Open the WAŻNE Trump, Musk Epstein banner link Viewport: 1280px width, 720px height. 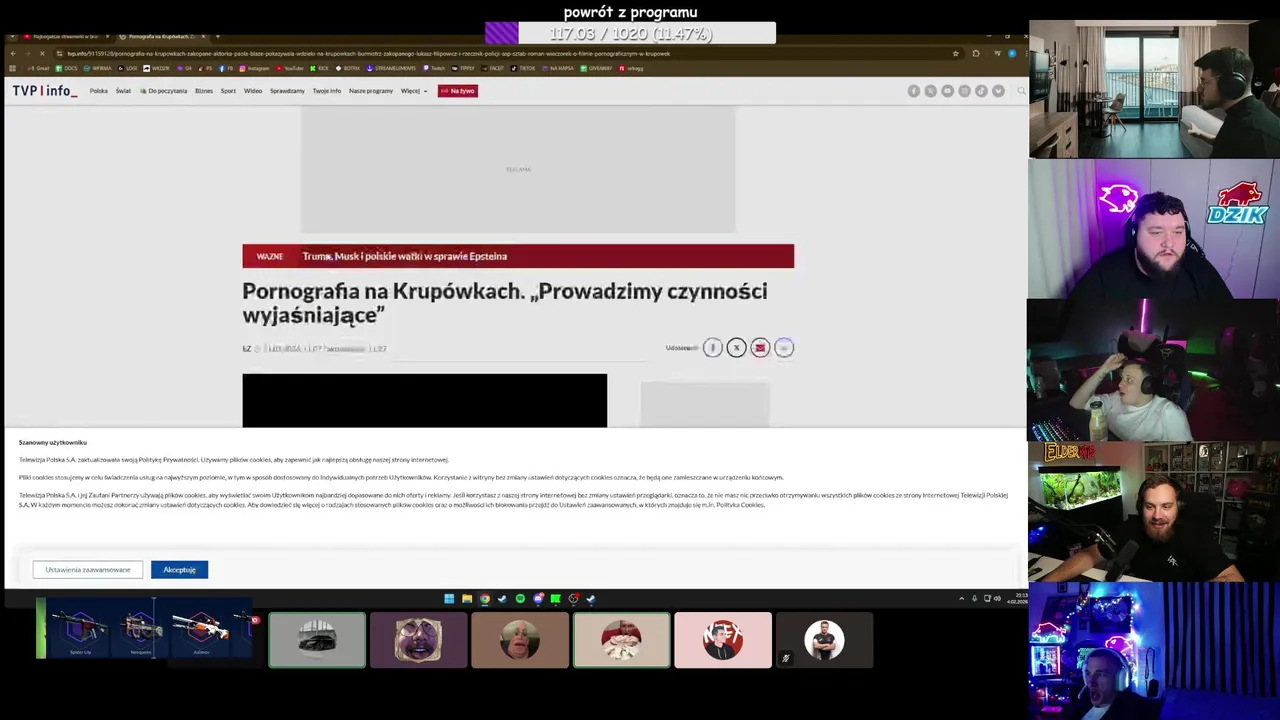518,256
